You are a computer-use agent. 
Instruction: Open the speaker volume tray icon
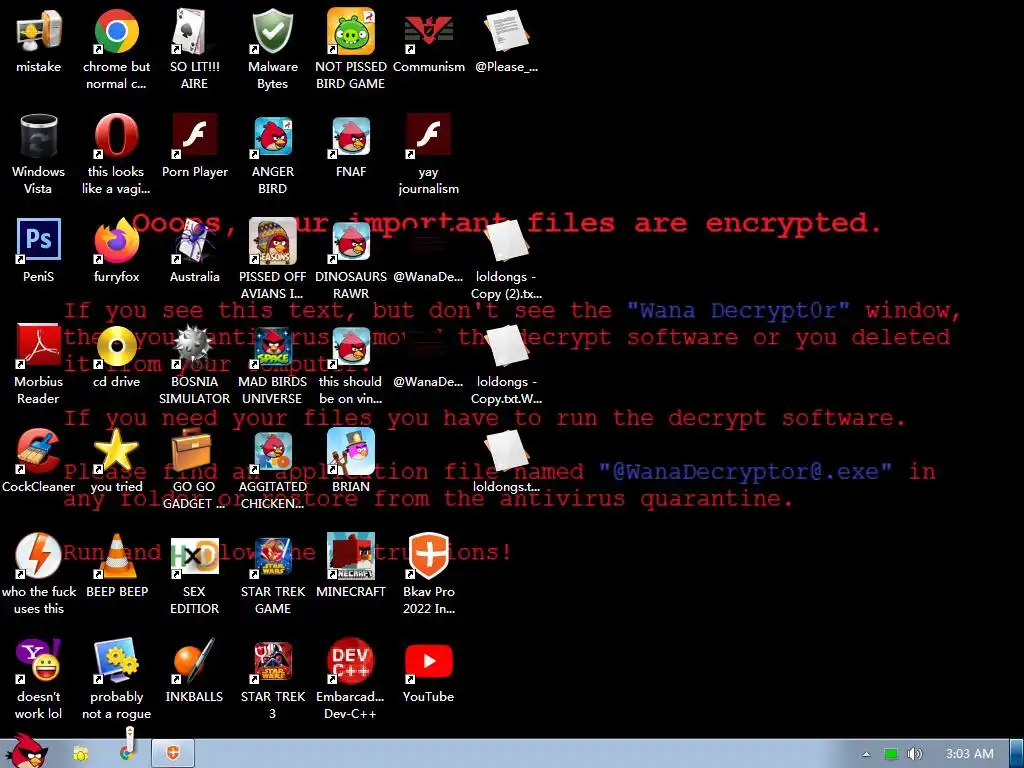click(915, 754)
